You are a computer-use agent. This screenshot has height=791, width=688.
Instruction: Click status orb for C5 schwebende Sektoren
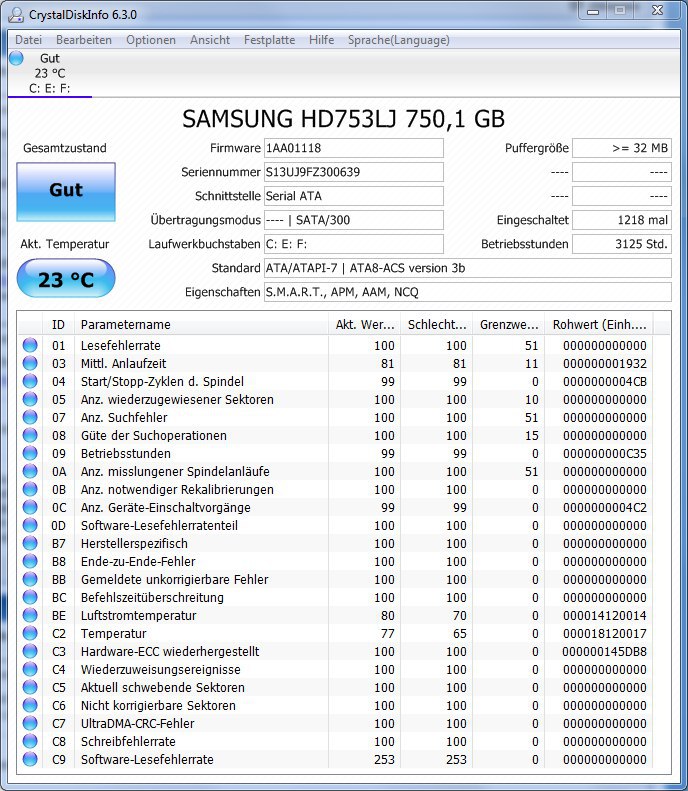point(30,687)
